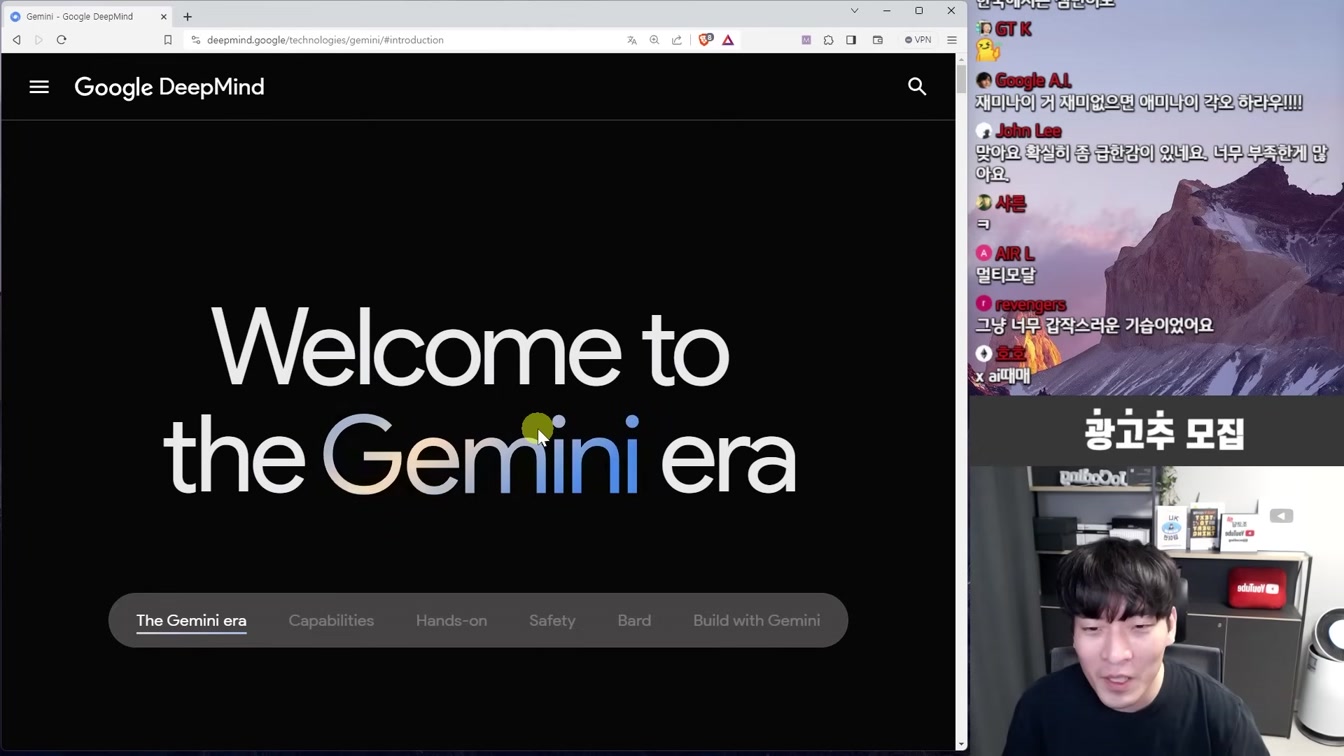Screen dimensions: 1344x756
Task: Open the DeepMind hamburger menu
Action: tap(39, 87)
